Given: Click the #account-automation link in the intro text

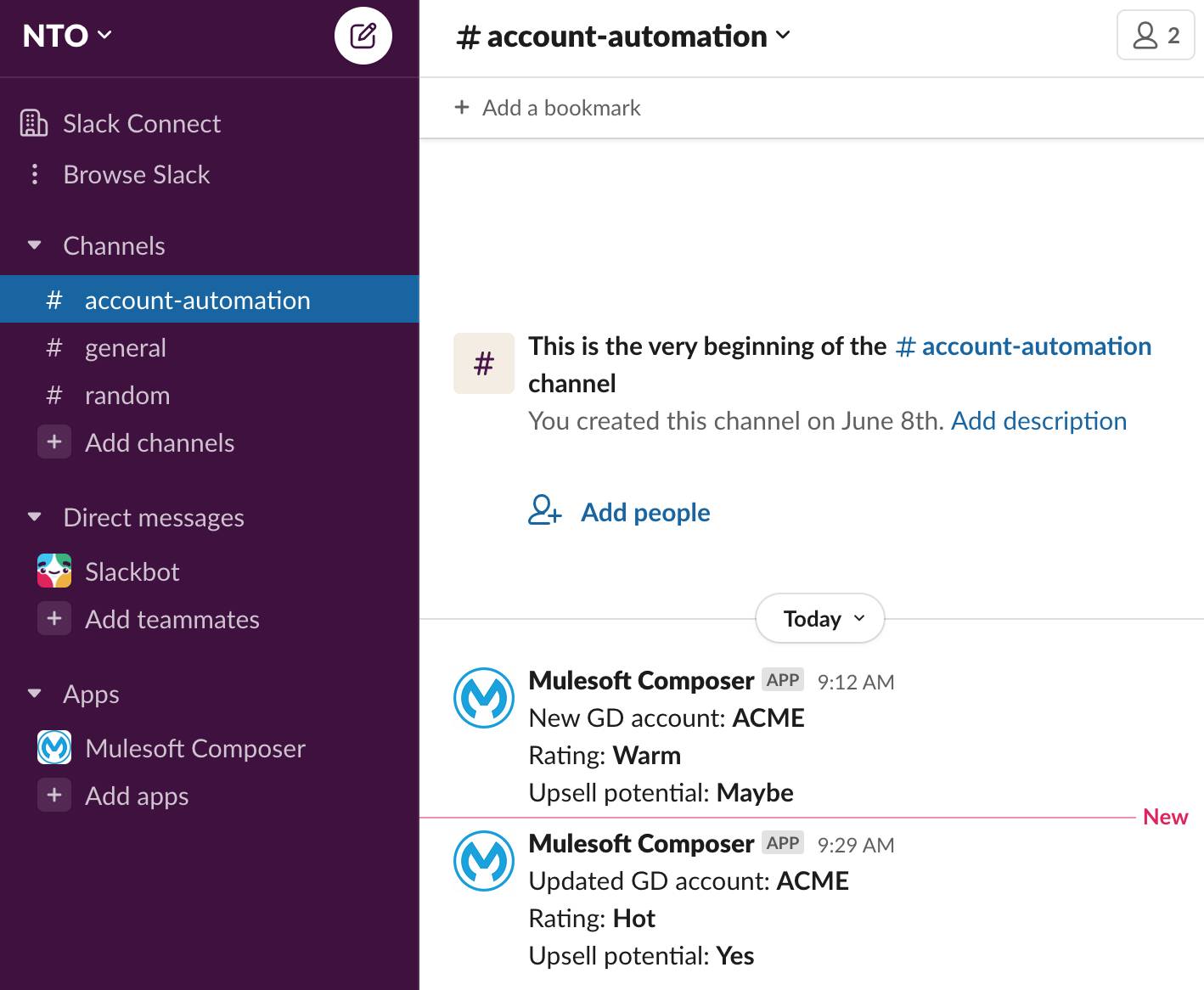Looking at the screenshot, I should (x=1024, y=346).
